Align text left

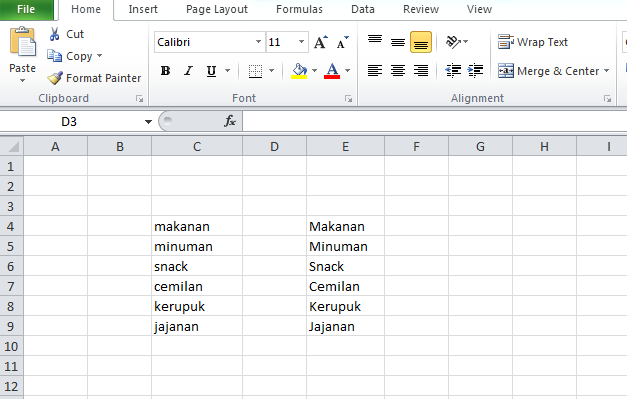(375, 71)
